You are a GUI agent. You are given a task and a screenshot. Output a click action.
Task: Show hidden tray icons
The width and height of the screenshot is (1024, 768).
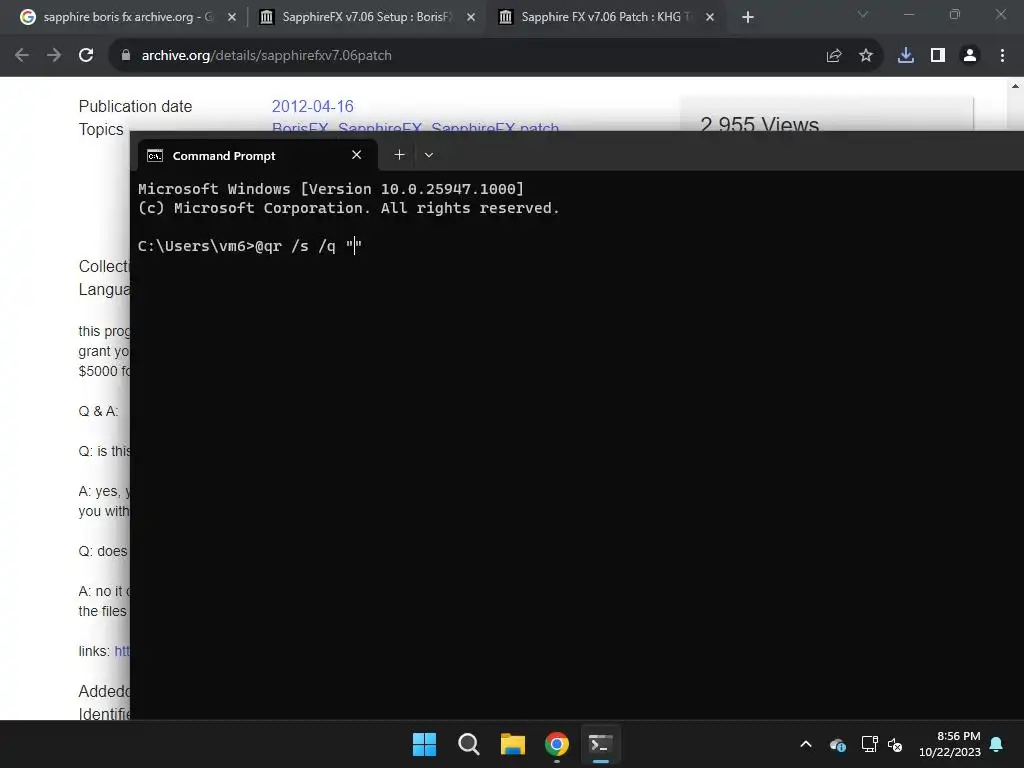tap(806, 744)
